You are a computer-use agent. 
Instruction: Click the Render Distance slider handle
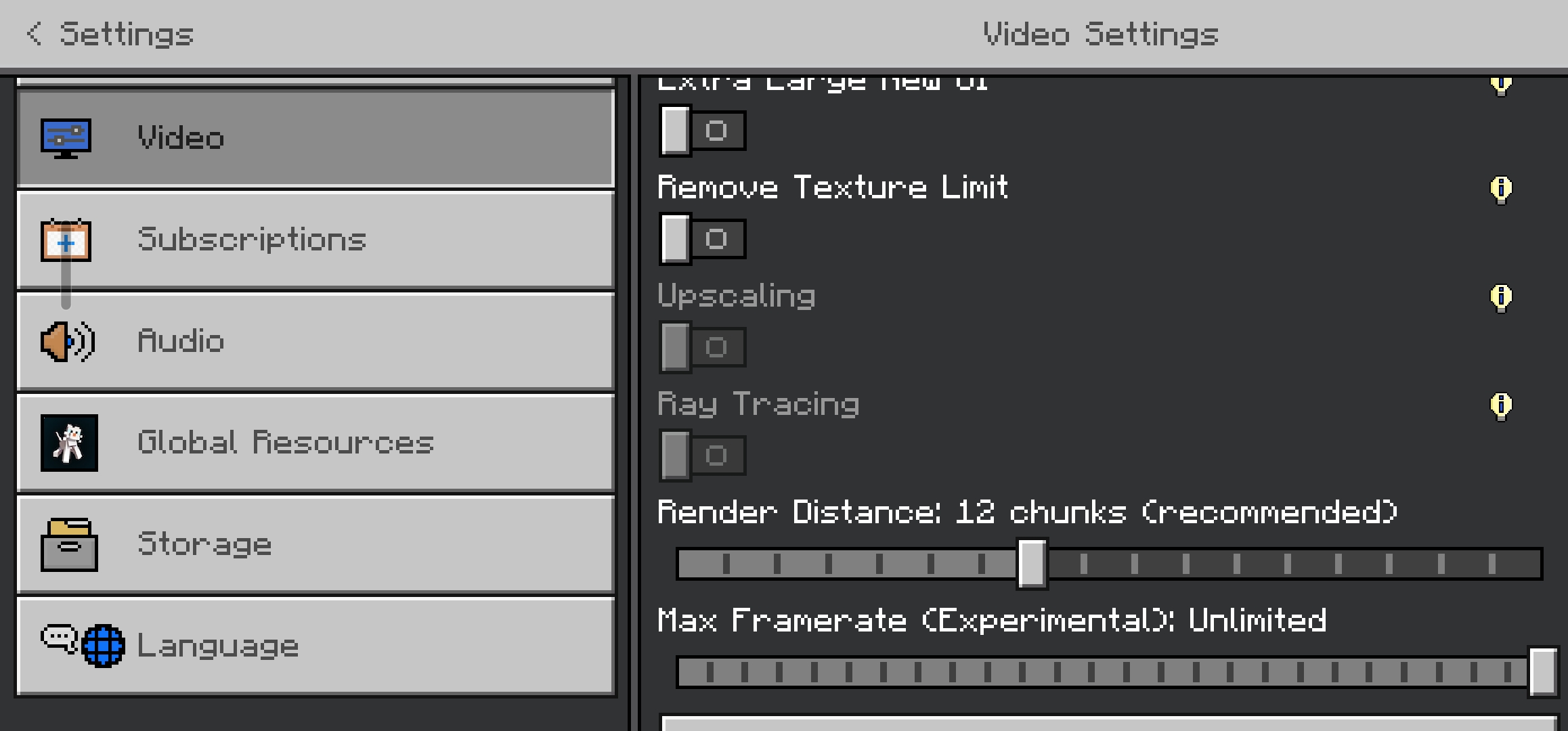(x=1032, y=564)
